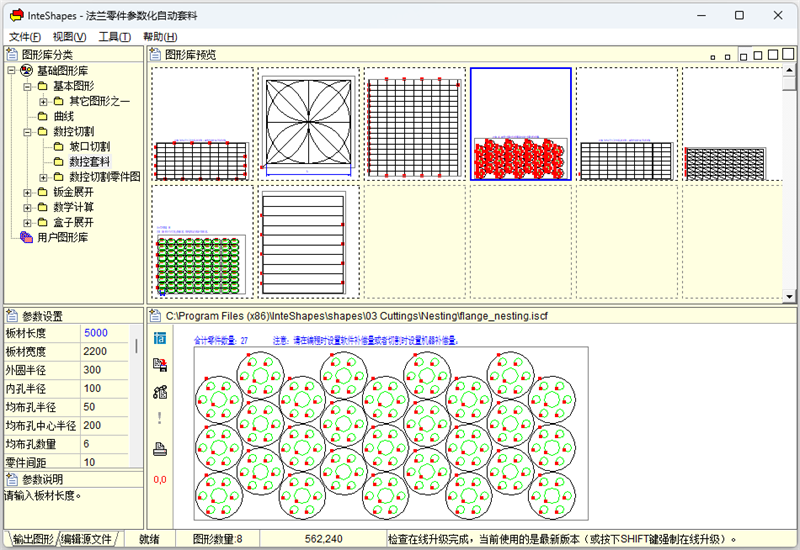
Task: Click the parameter list scrollbar thumb
Action: pos(136,346)
